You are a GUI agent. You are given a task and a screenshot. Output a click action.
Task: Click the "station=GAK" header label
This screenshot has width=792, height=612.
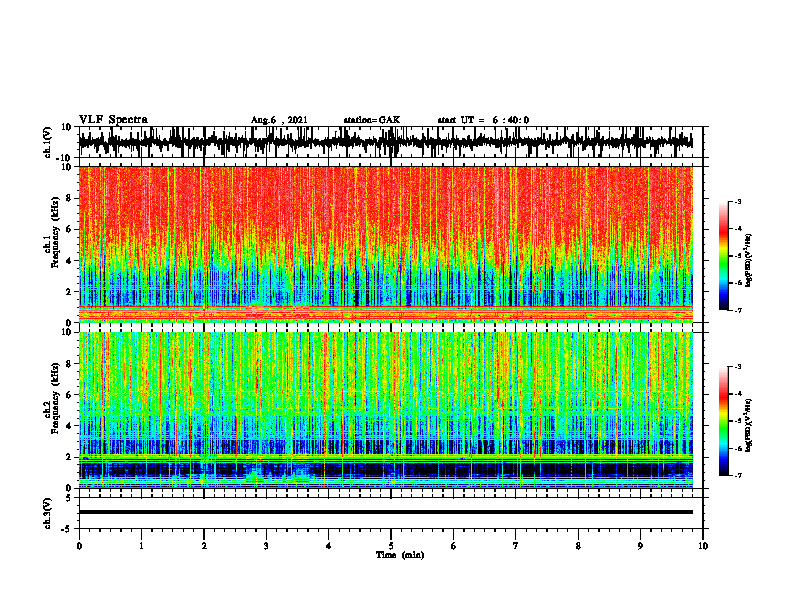click(x=372, y=120)
